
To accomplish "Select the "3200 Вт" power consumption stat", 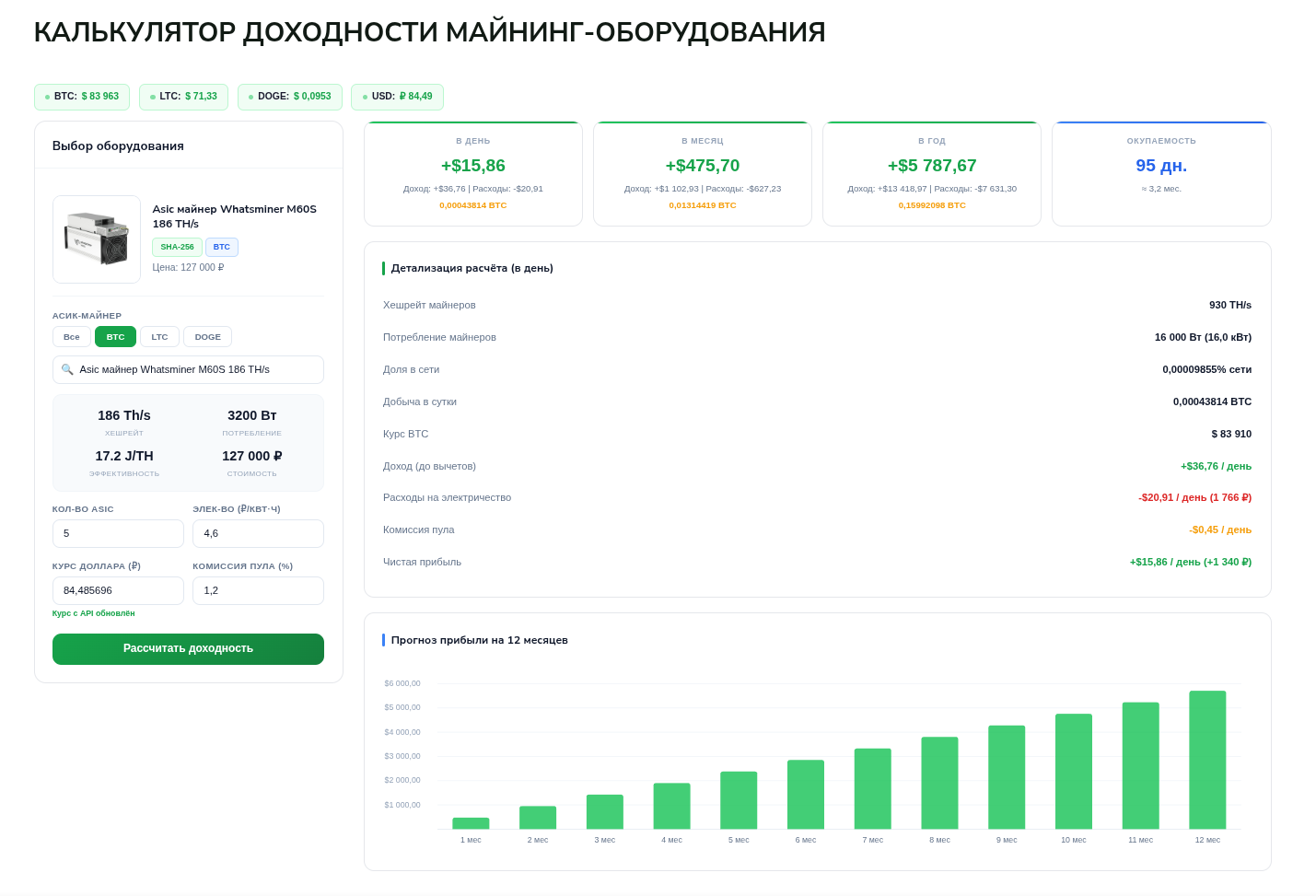I will [x=251, y=415].
